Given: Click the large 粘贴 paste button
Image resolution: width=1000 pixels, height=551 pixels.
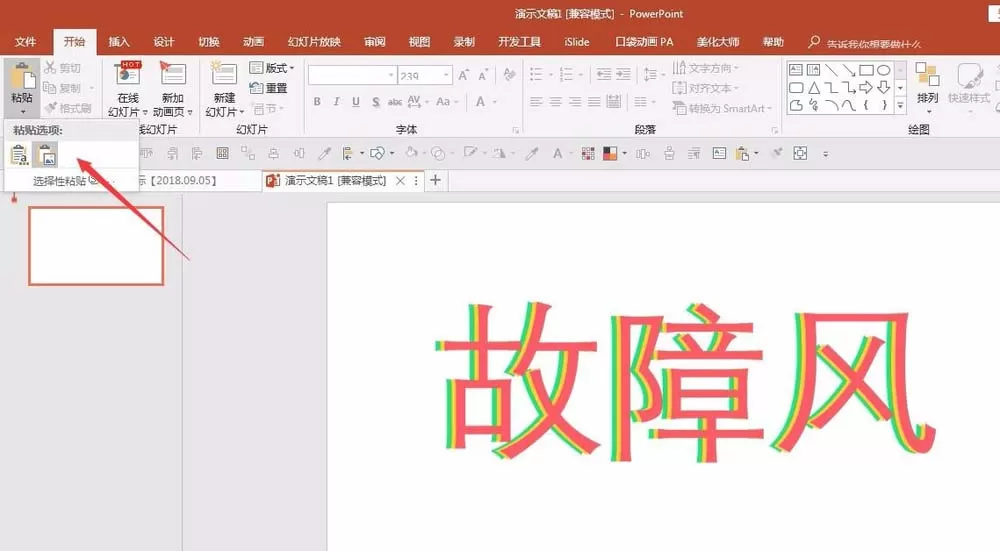Looking at the screenshot, I should coord(22,87).
